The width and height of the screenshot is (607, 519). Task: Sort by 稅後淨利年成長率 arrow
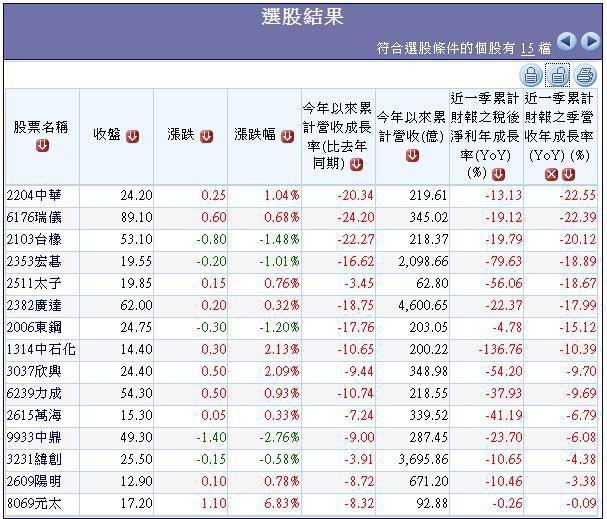click(498, 175)
